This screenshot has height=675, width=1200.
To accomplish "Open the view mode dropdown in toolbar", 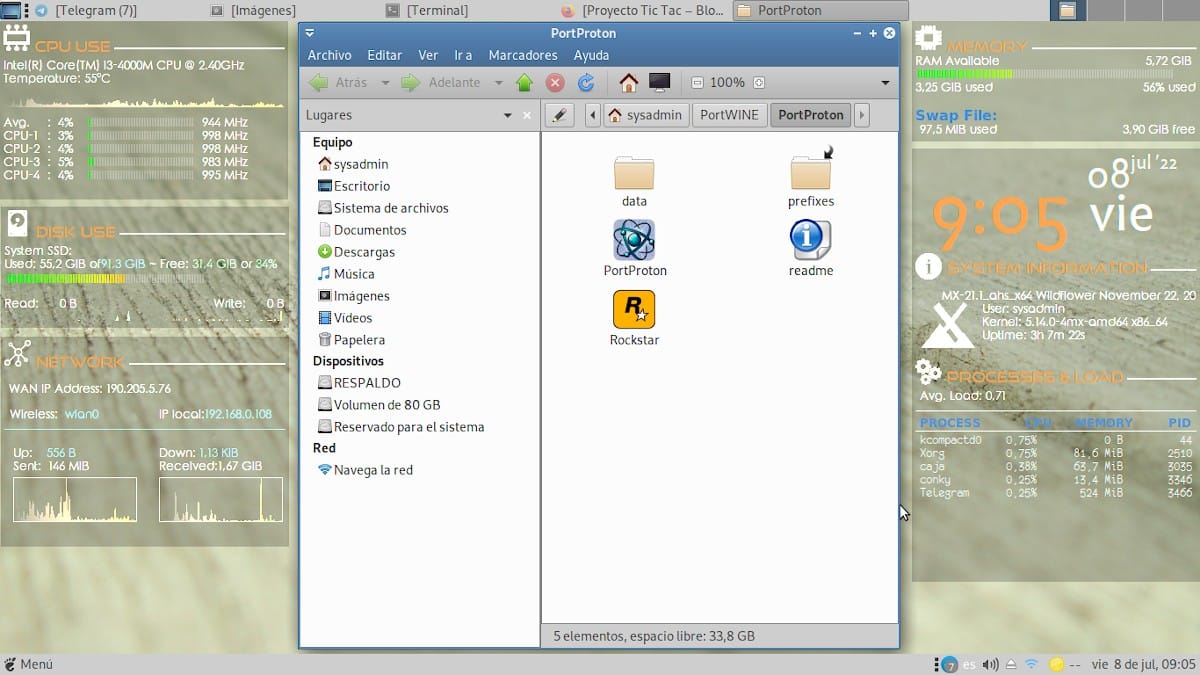I will [885, 83].
